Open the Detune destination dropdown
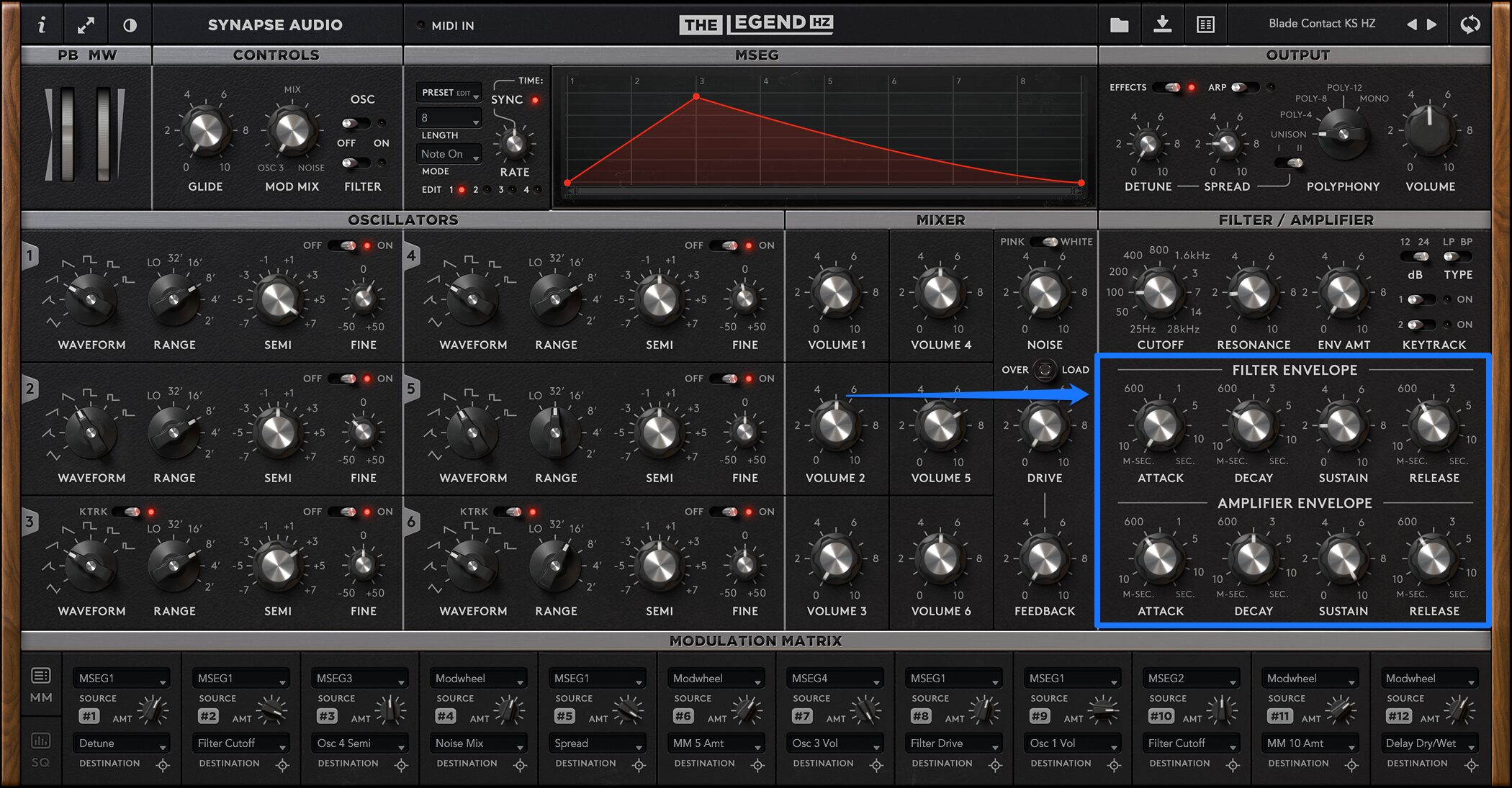This screenshot has height=788, width=1512. coord(121,743)
